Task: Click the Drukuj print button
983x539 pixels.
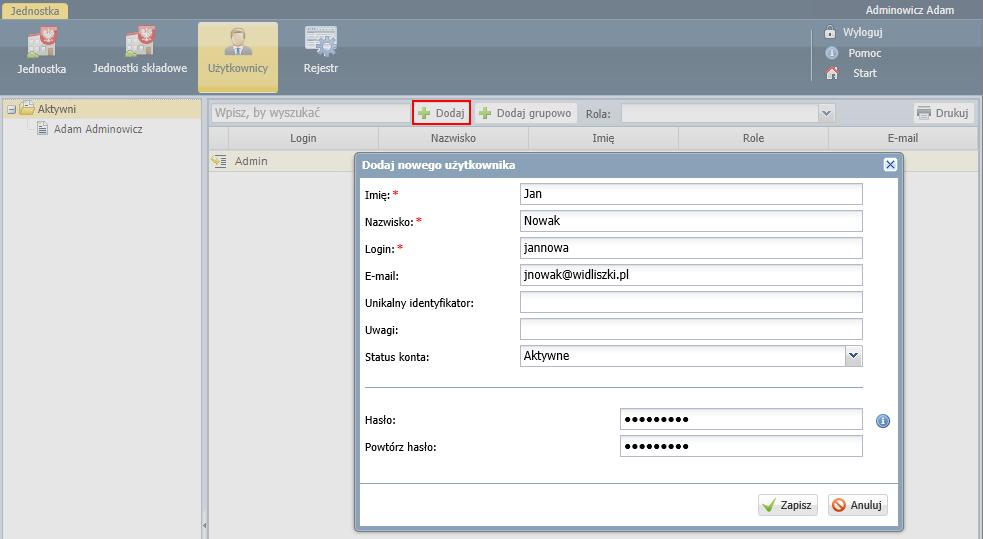Action: 943,113
